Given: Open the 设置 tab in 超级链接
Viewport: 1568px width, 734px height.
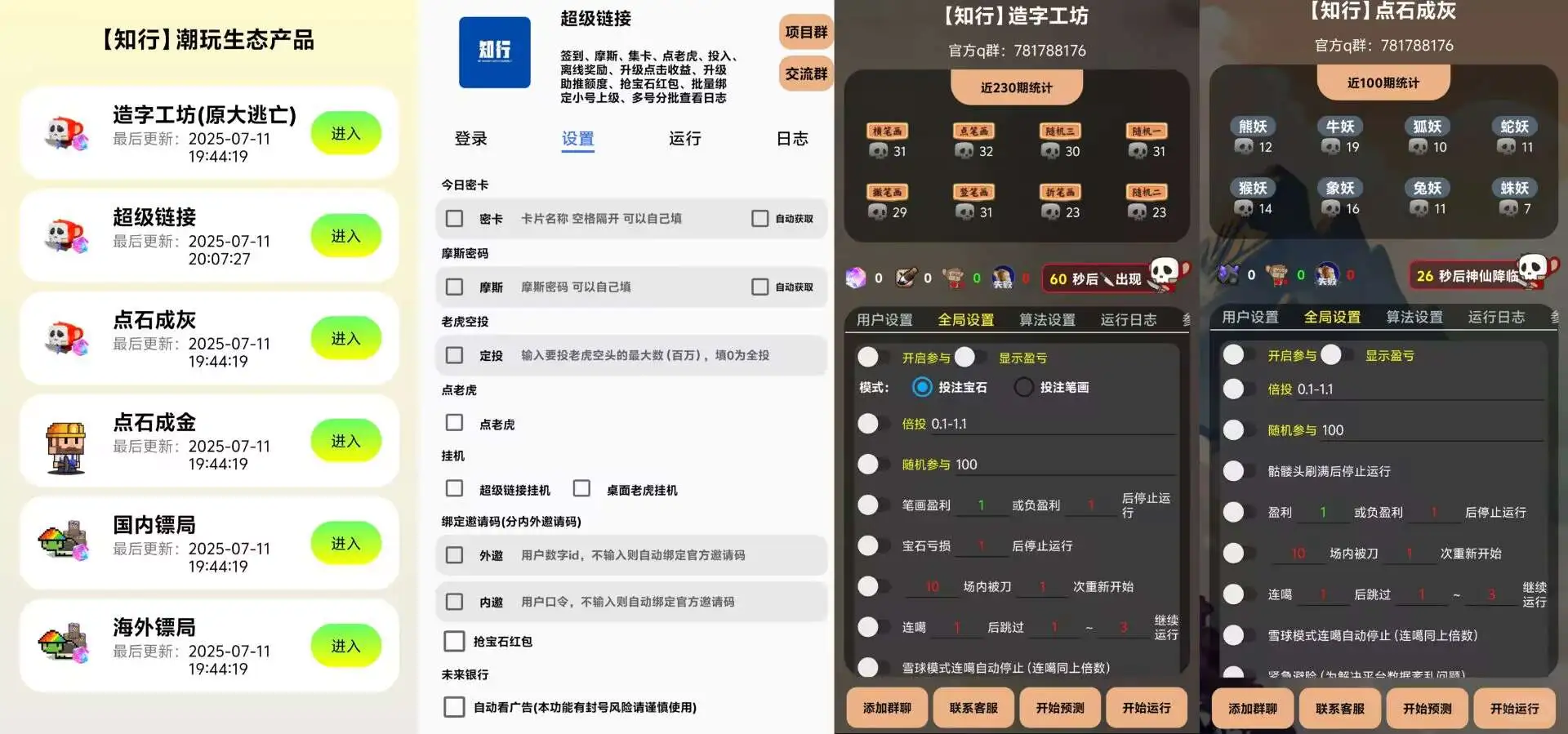Looking at the screenshot, I should pyautogui.click(x=578, y=139).
